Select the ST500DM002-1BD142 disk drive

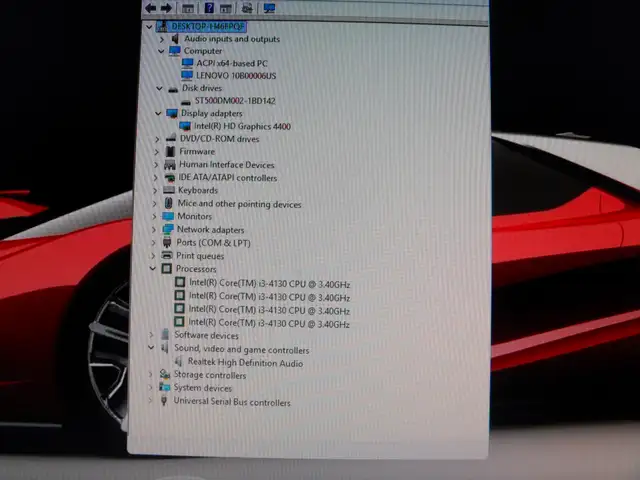click(x=235, y=101)
